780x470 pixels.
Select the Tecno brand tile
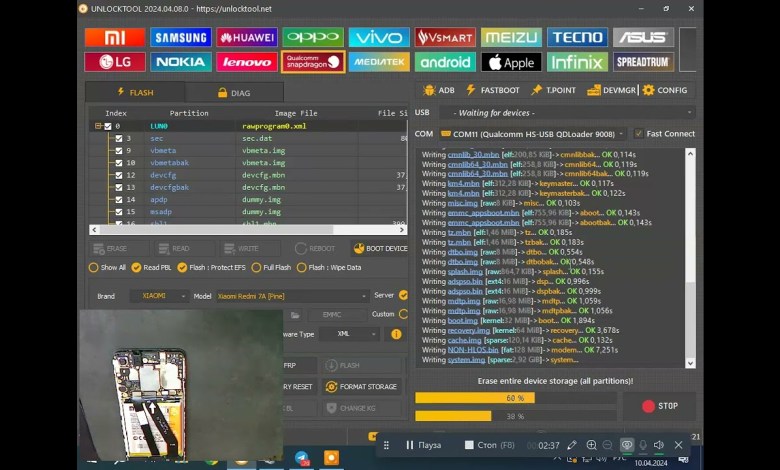pos(578,37)
